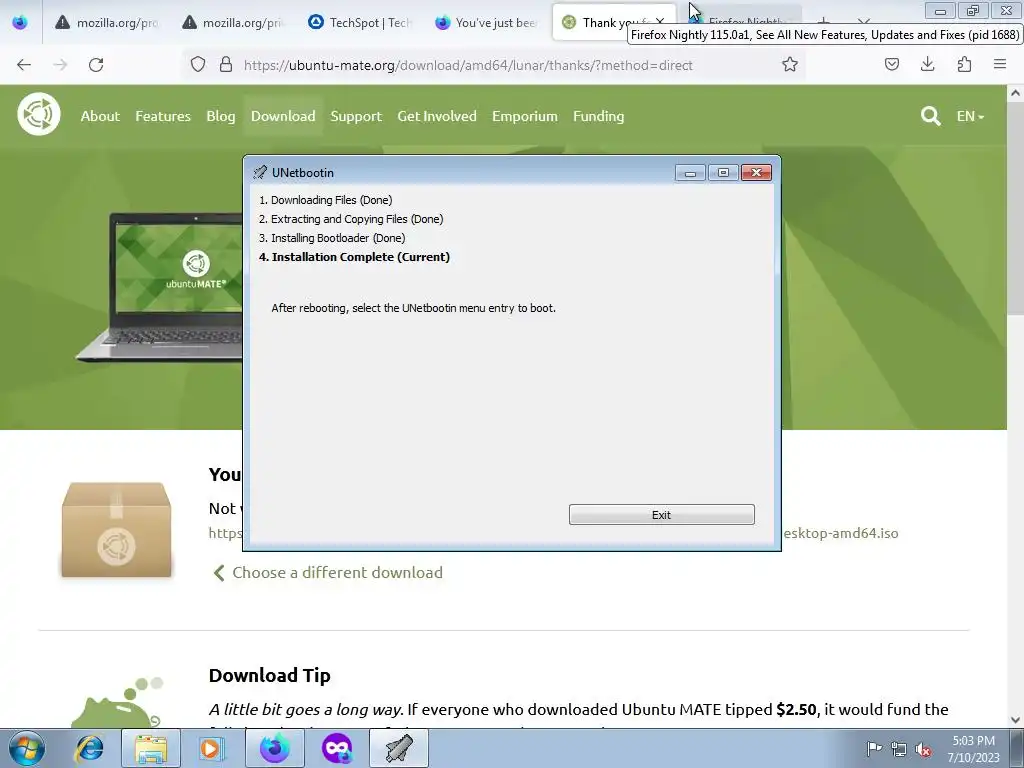The image size is (1024, 768).
Task: Switch to the first mozilla.org/pro tab
Action: [106, 22]
